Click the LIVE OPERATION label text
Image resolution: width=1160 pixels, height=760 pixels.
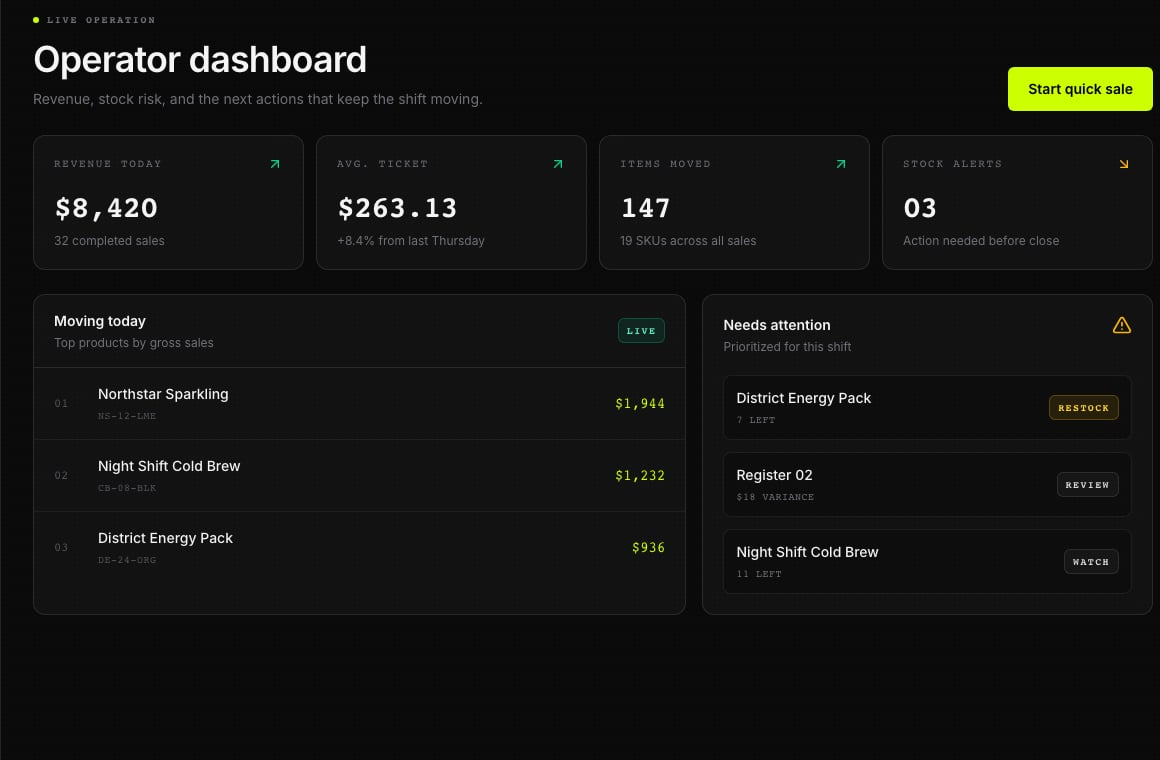101,20
